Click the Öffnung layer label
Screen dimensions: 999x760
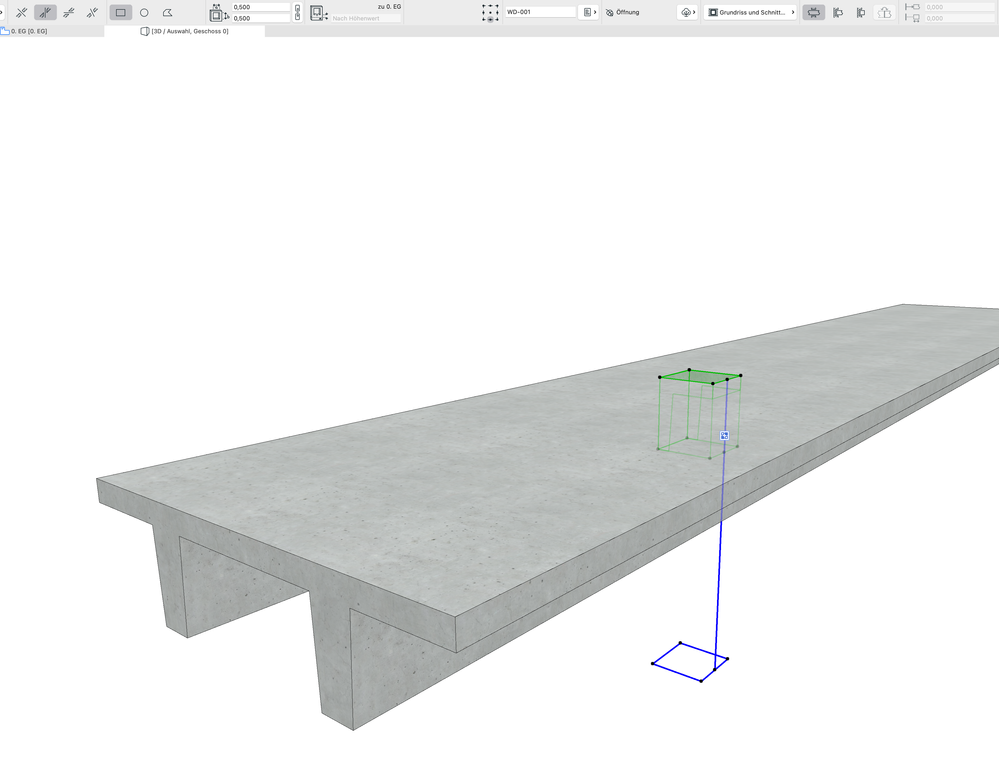(628, 12)
